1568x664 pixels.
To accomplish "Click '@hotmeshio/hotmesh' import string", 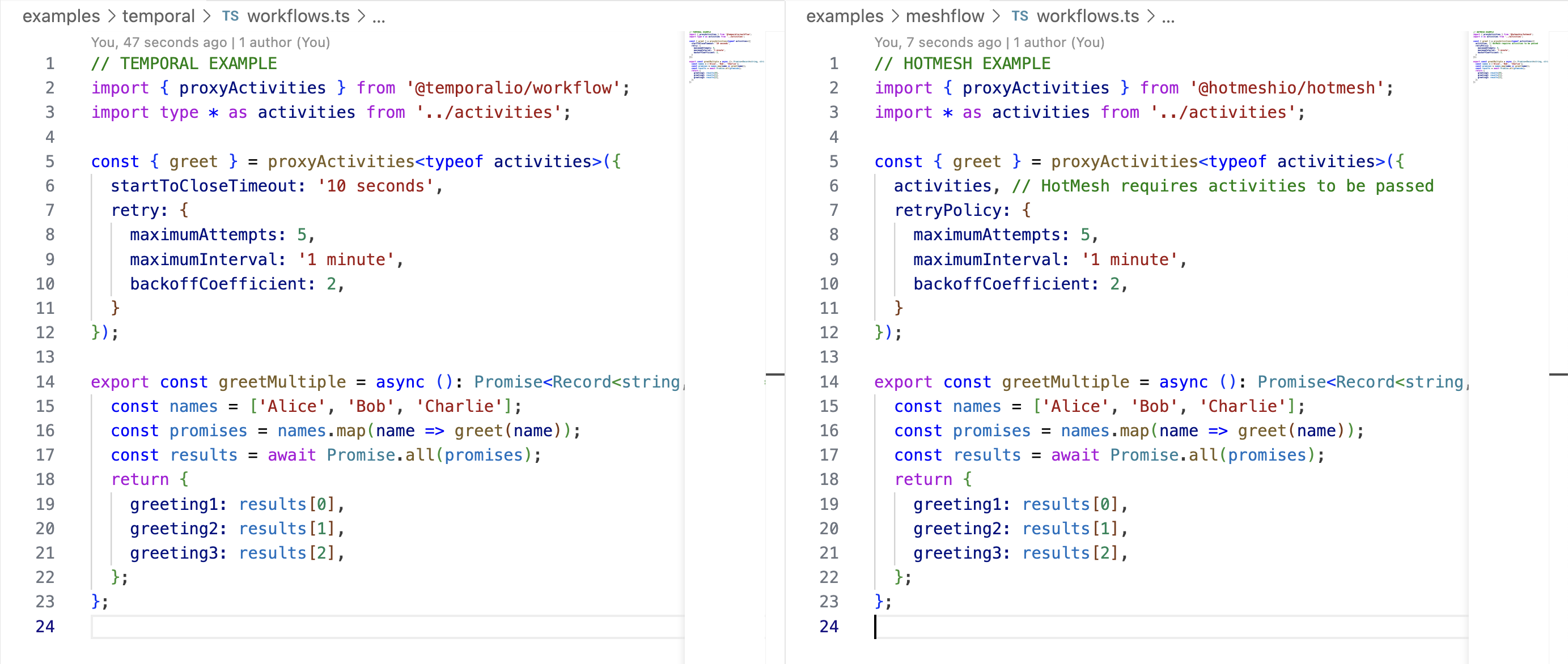I will pos(1286,88).
